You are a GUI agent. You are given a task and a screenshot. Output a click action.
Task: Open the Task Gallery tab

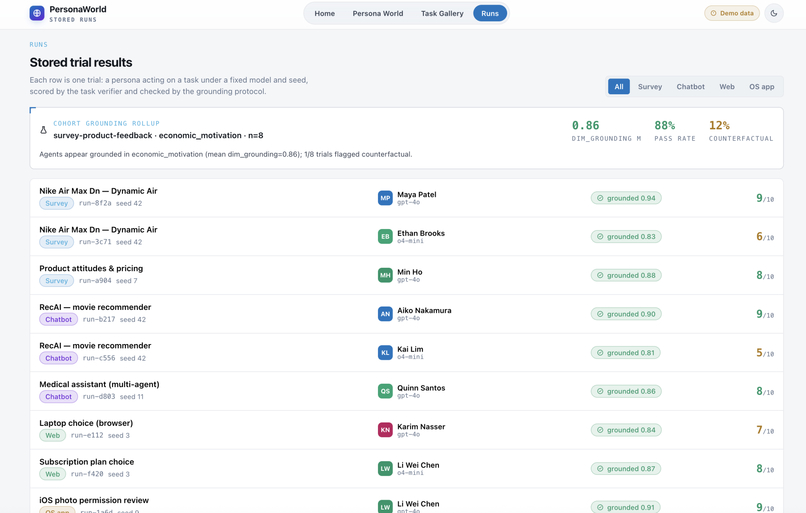[442, 13]
